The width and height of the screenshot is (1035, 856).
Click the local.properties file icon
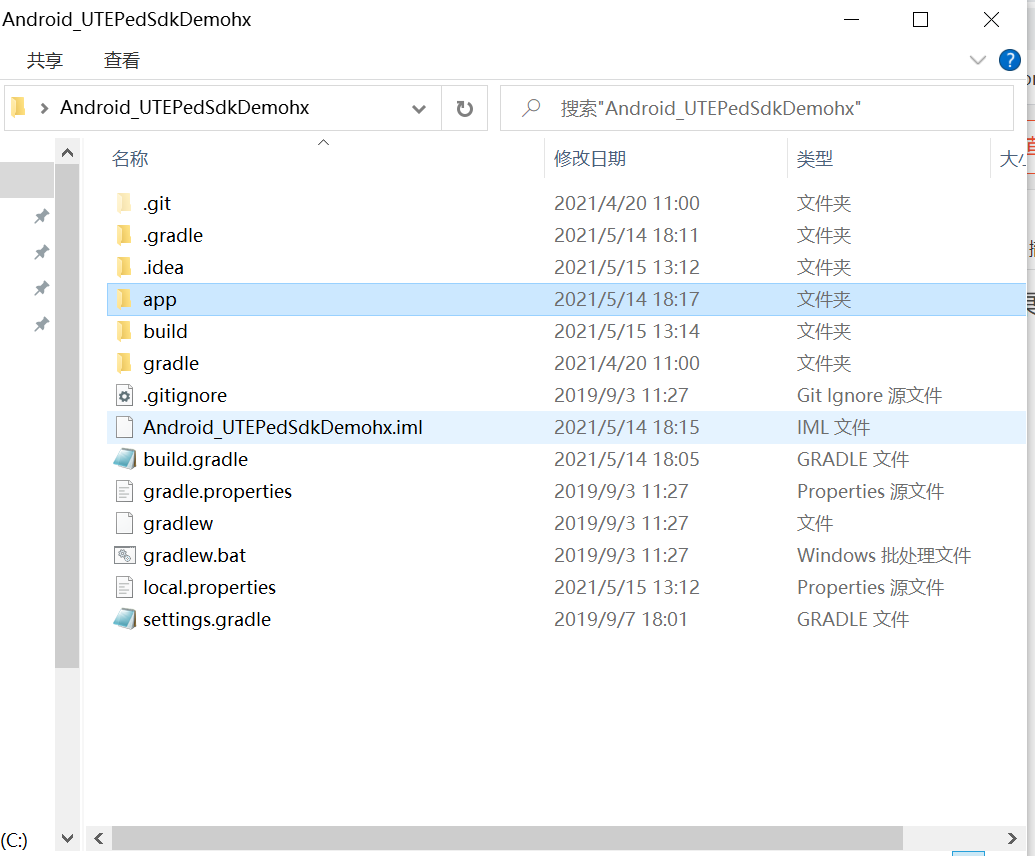pos(124,587)
